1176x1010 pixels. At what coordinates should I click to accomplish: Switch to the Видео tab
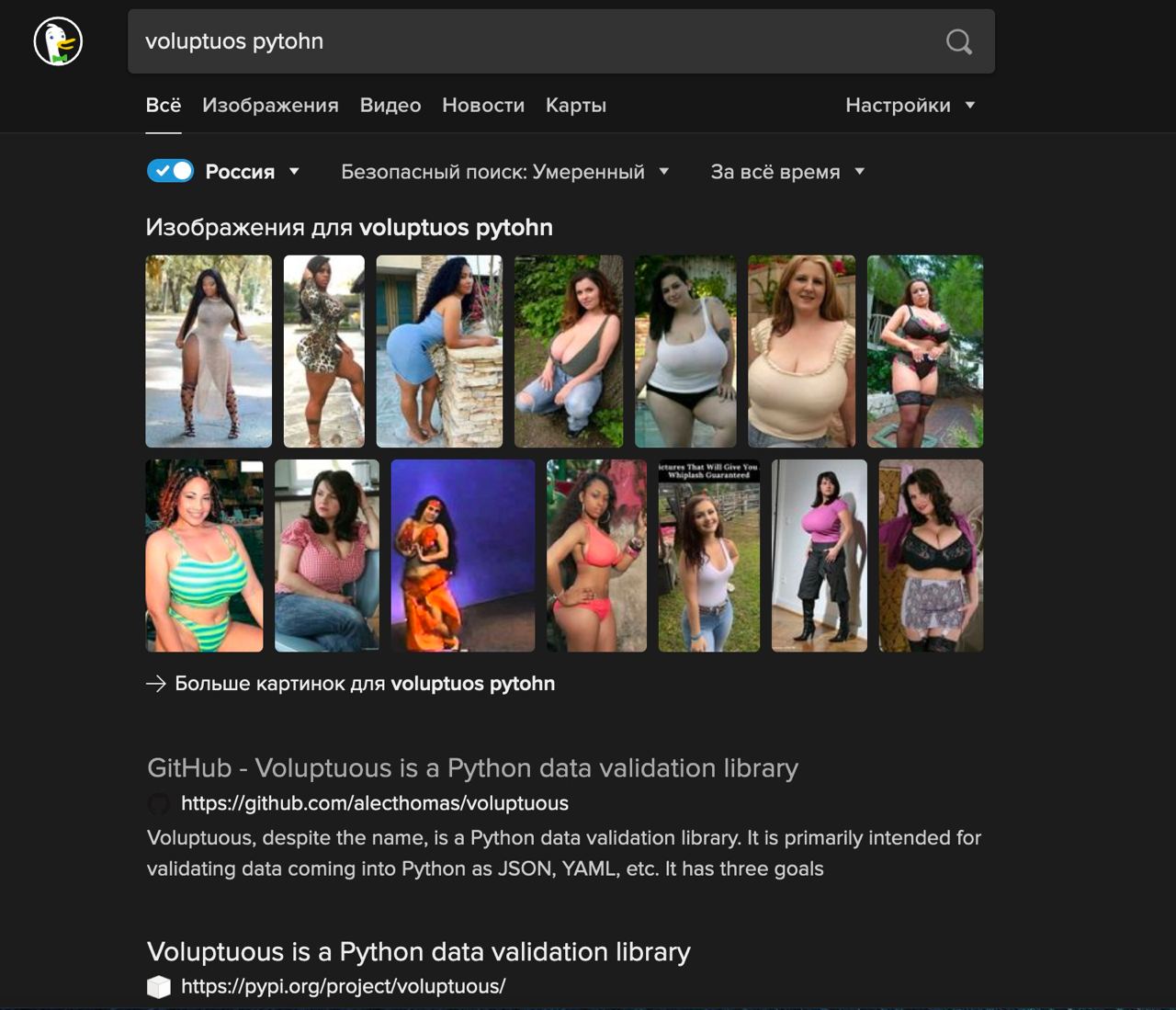pos(390,105)
